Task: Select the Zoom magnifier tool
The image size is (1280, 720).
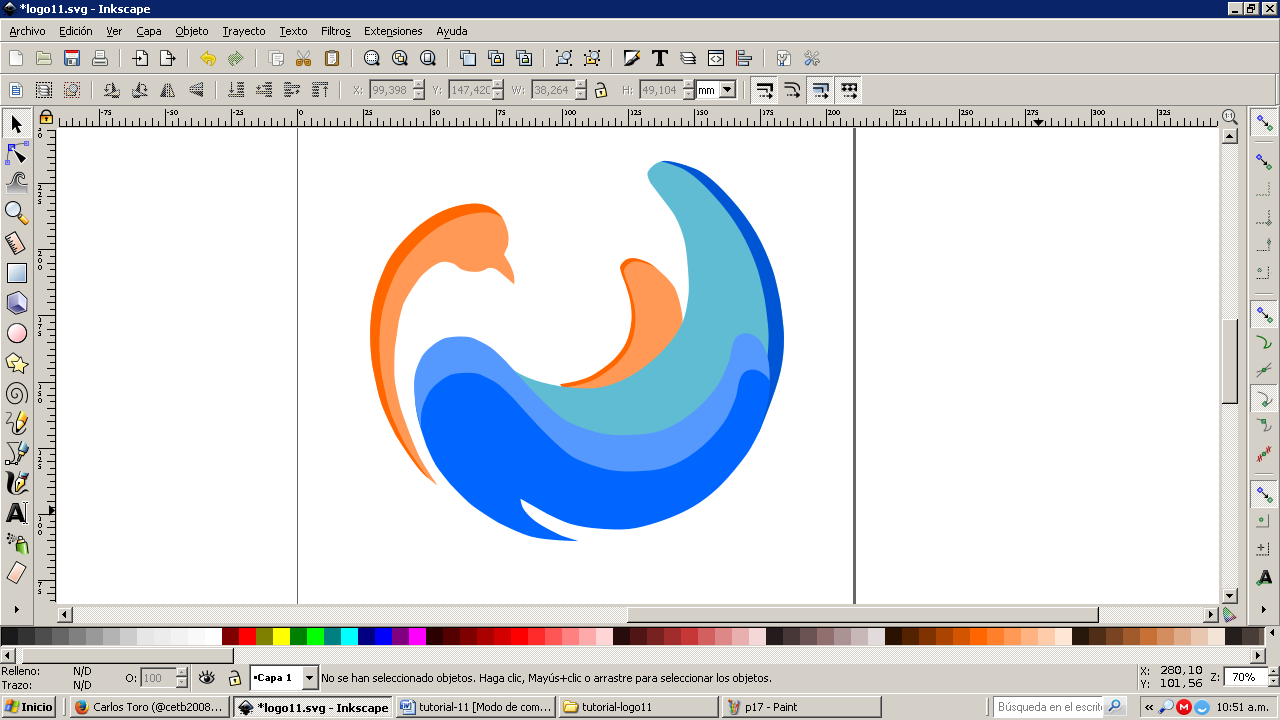Action: pos(16,212)
